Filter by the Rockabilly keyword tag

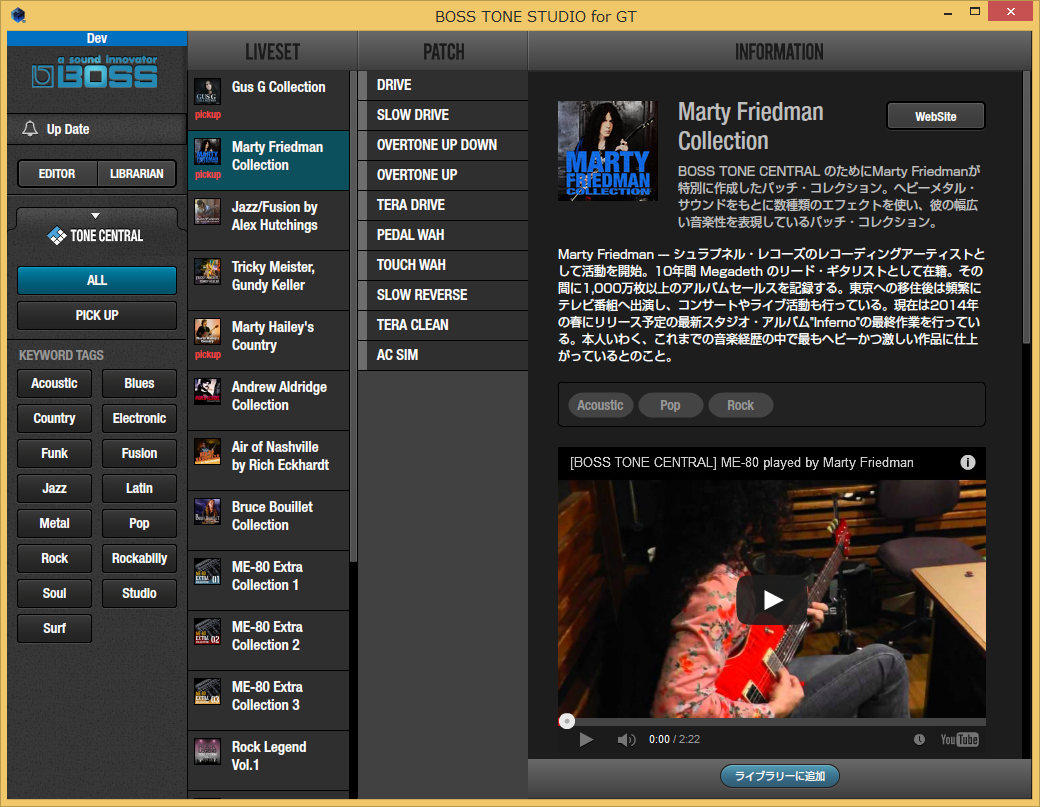[139, 558]
